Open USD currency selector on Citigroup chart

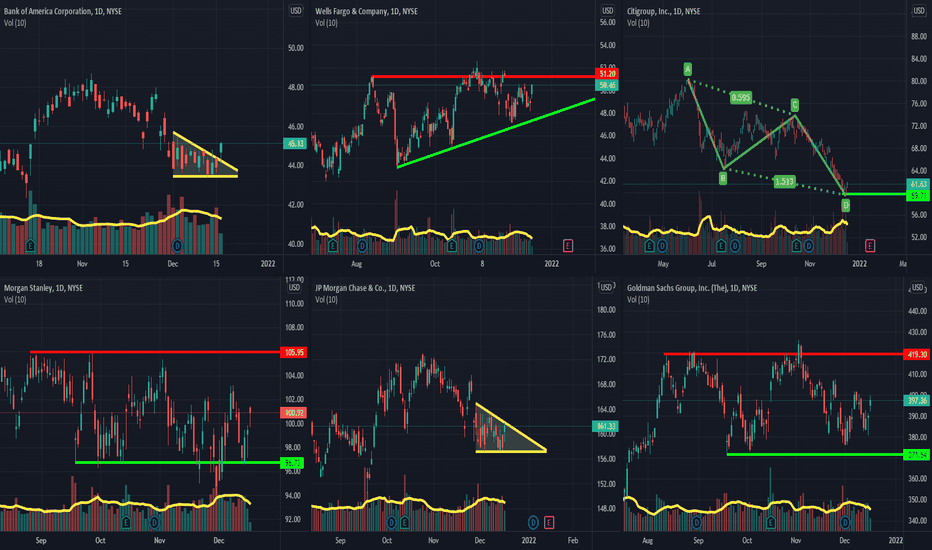coord(918,11)
